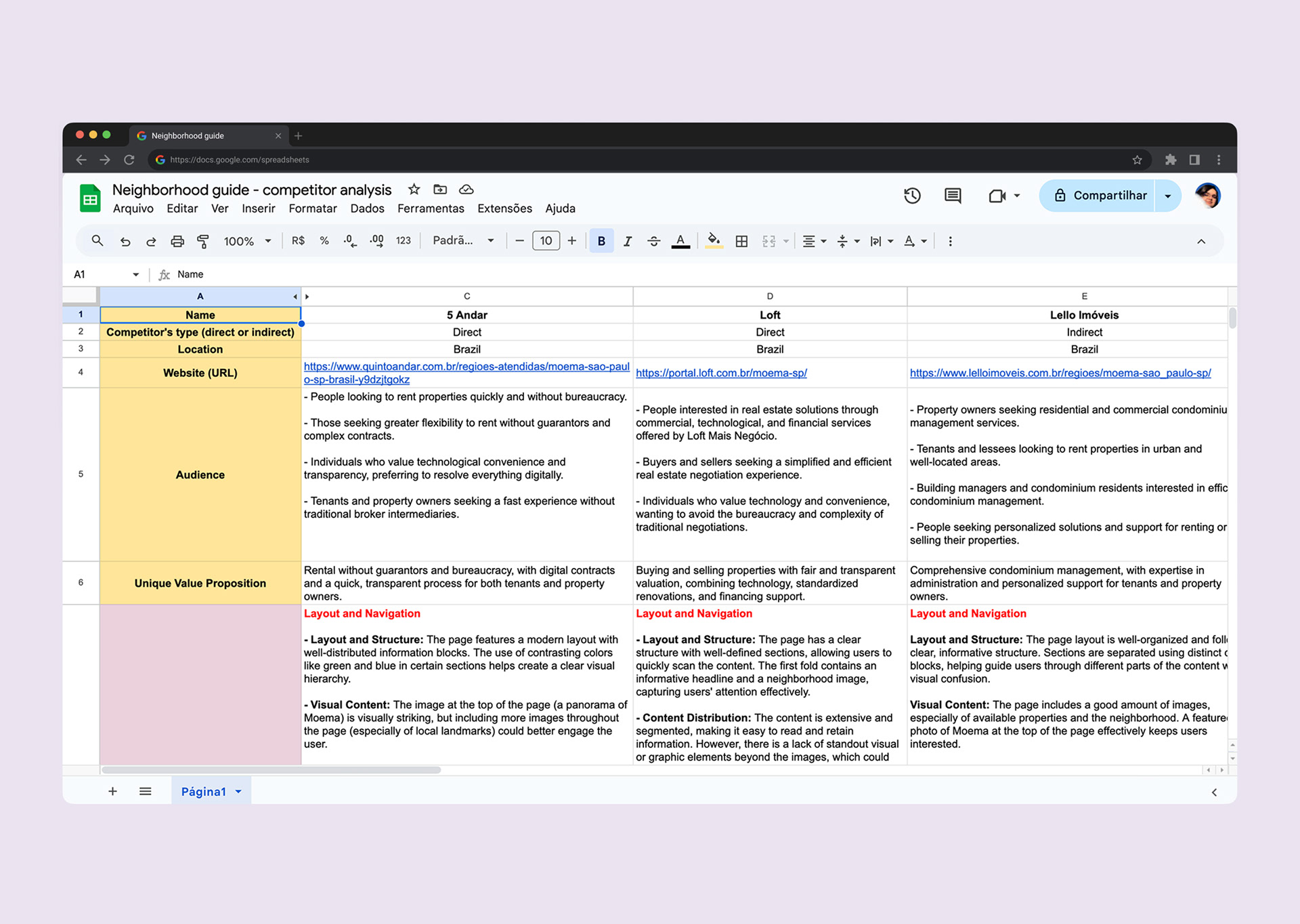This screenshot has height=924, width=1300.
Task: Open the Extensões menu
Action: click(504, 208)
